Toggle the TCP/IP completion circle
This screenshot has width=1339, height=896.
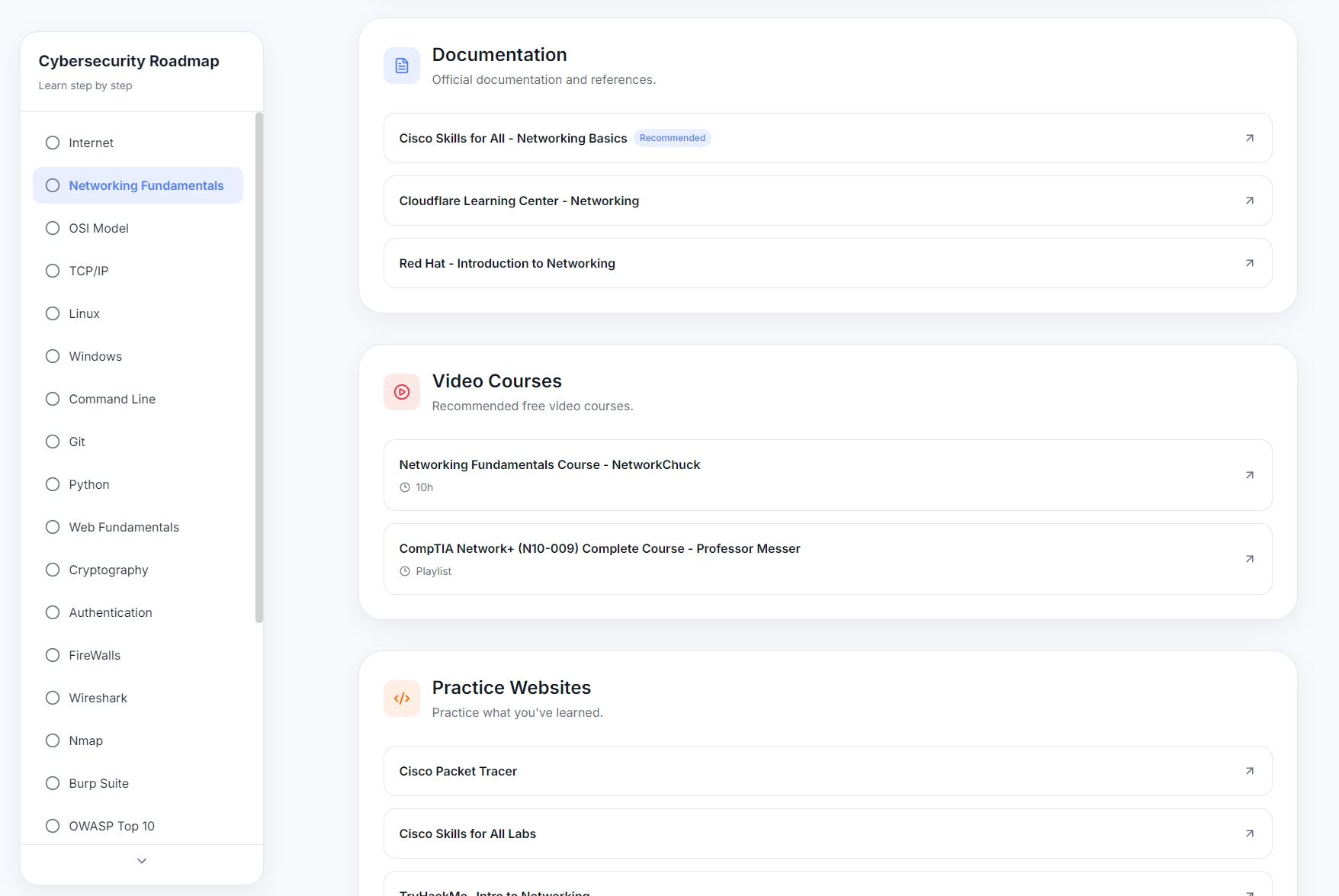coord(53,271)
